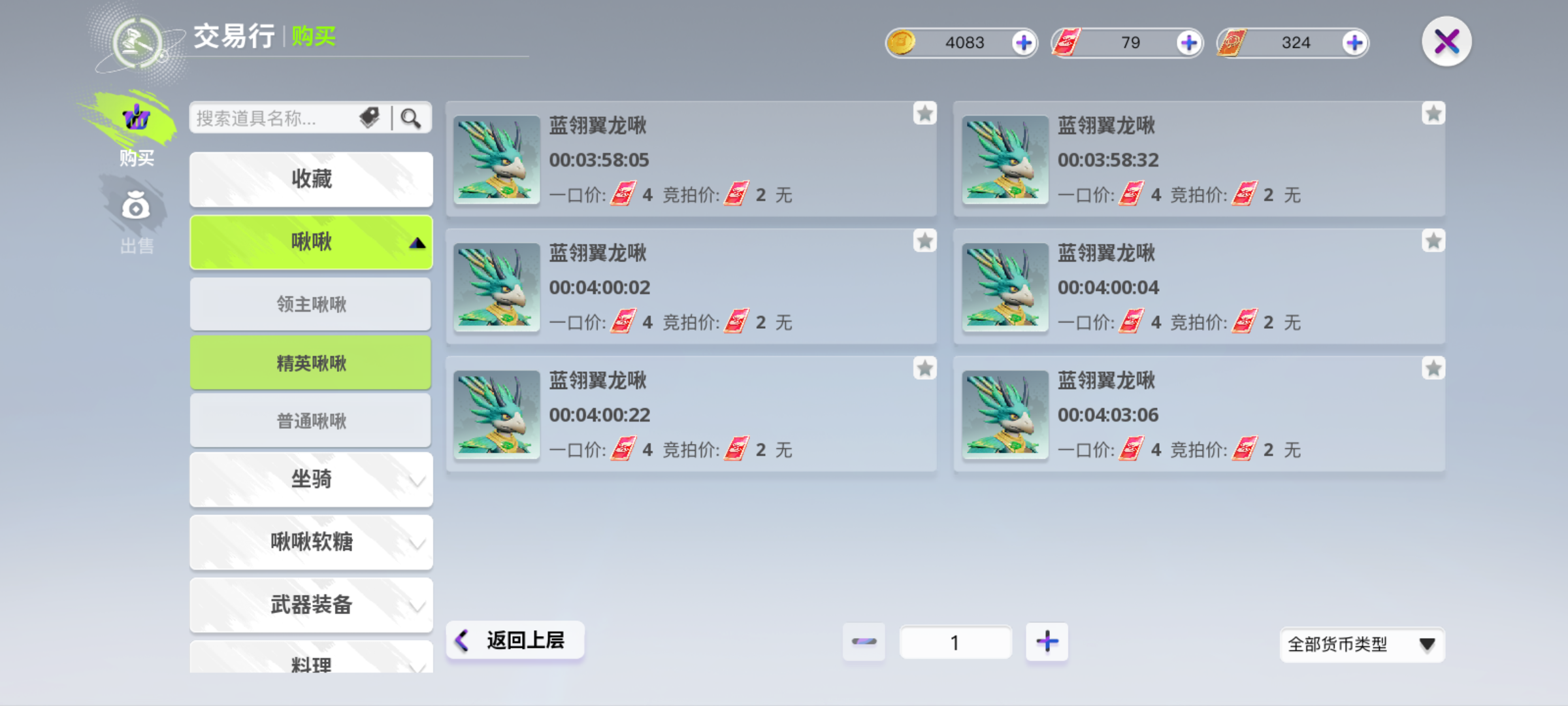
Task: Decrease page number with minus button
Action: pos(864,642)
